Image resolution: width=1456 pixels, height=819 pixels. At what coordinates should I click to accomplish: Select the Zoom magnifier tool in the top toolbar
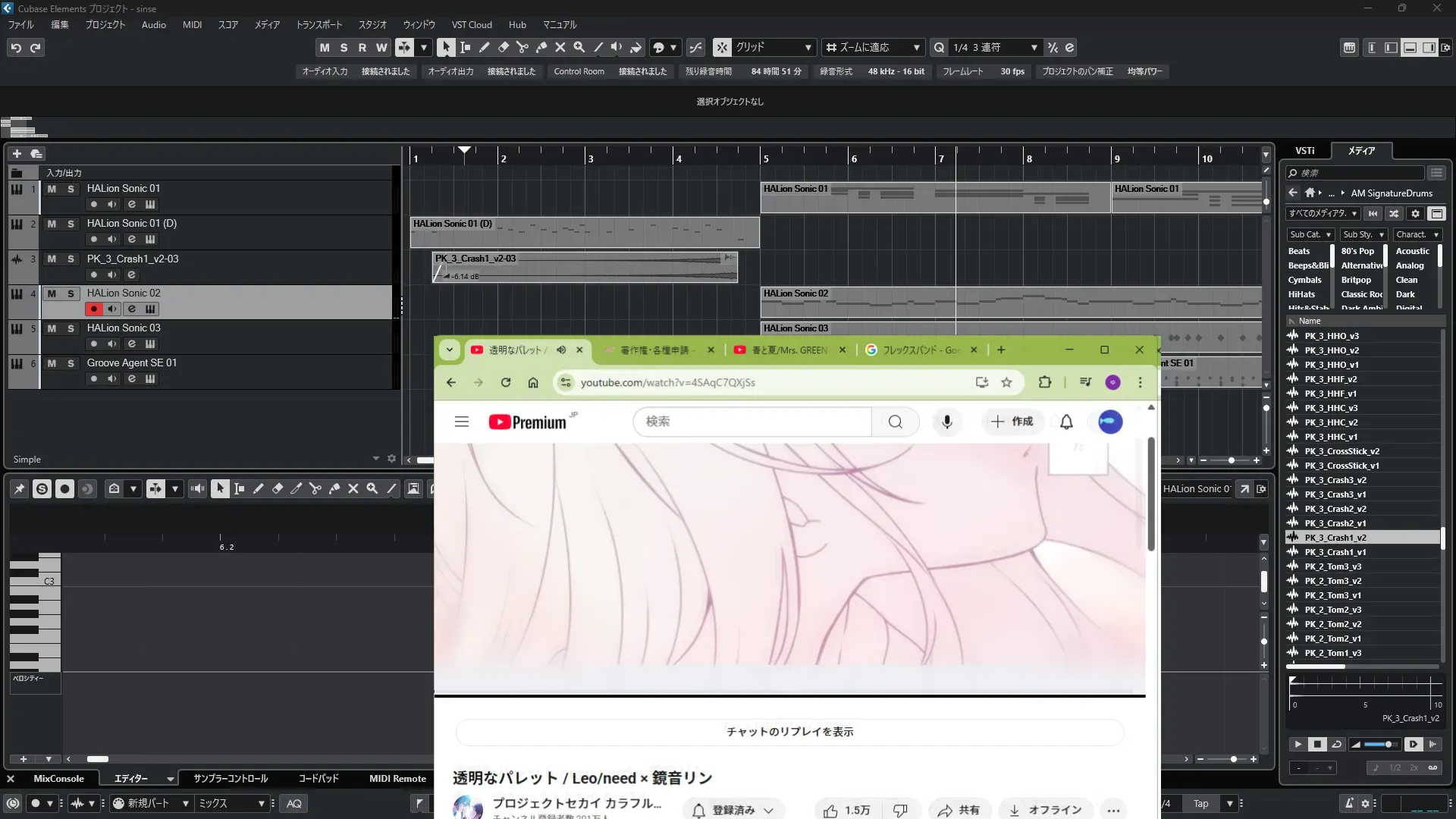click(x=579, y=47)
